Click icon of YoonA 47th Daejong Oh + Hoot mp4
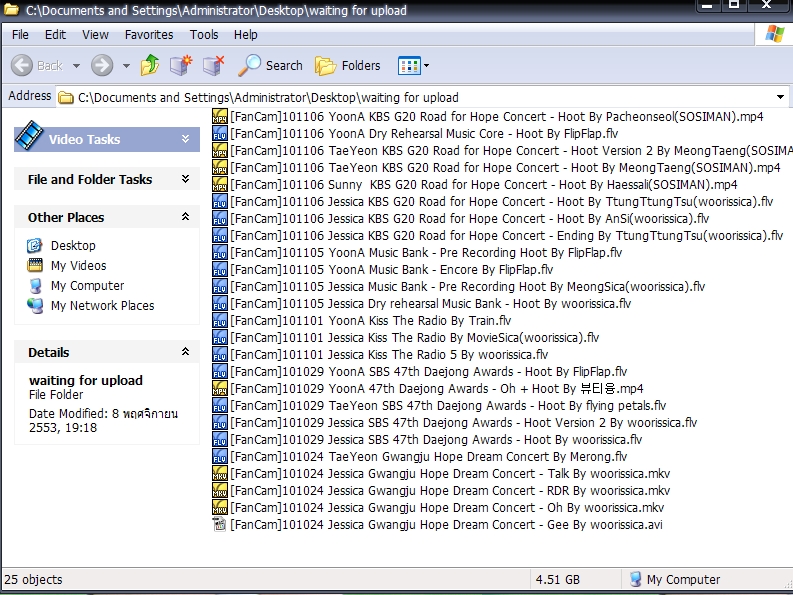The image size is (793, 595). point(220,388)
